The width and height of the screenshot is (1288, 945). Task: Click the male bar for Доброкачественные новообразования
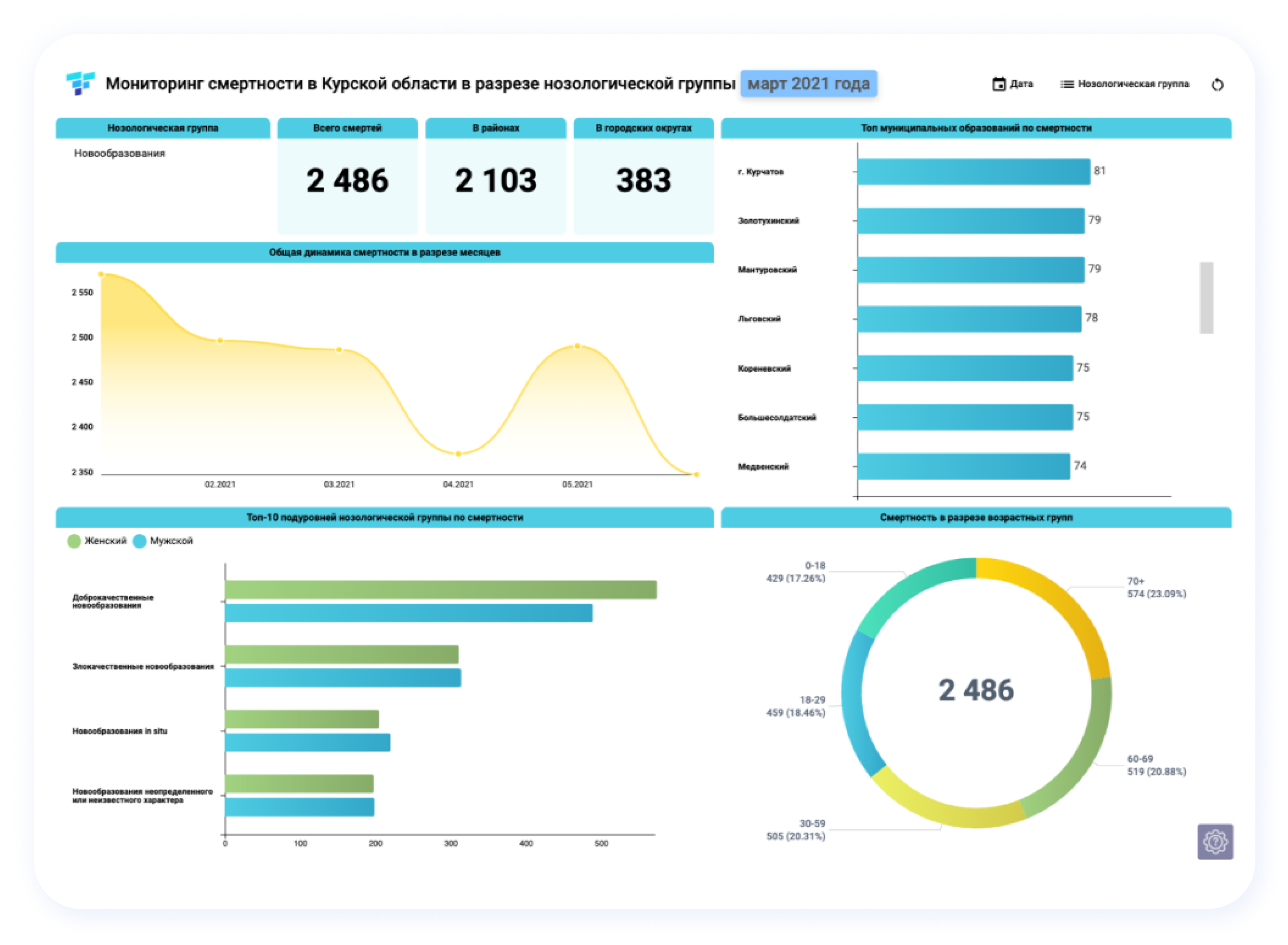pyautogui.click(x=408, y=613)
